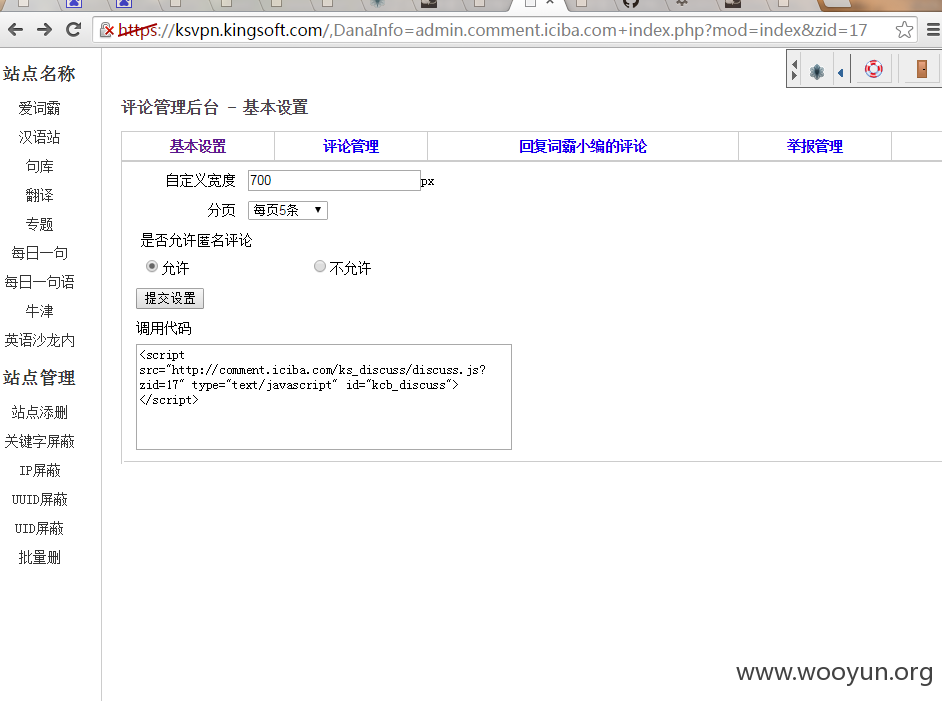Click the VPN toolbar snowflake home icon

tap(816, 72)
